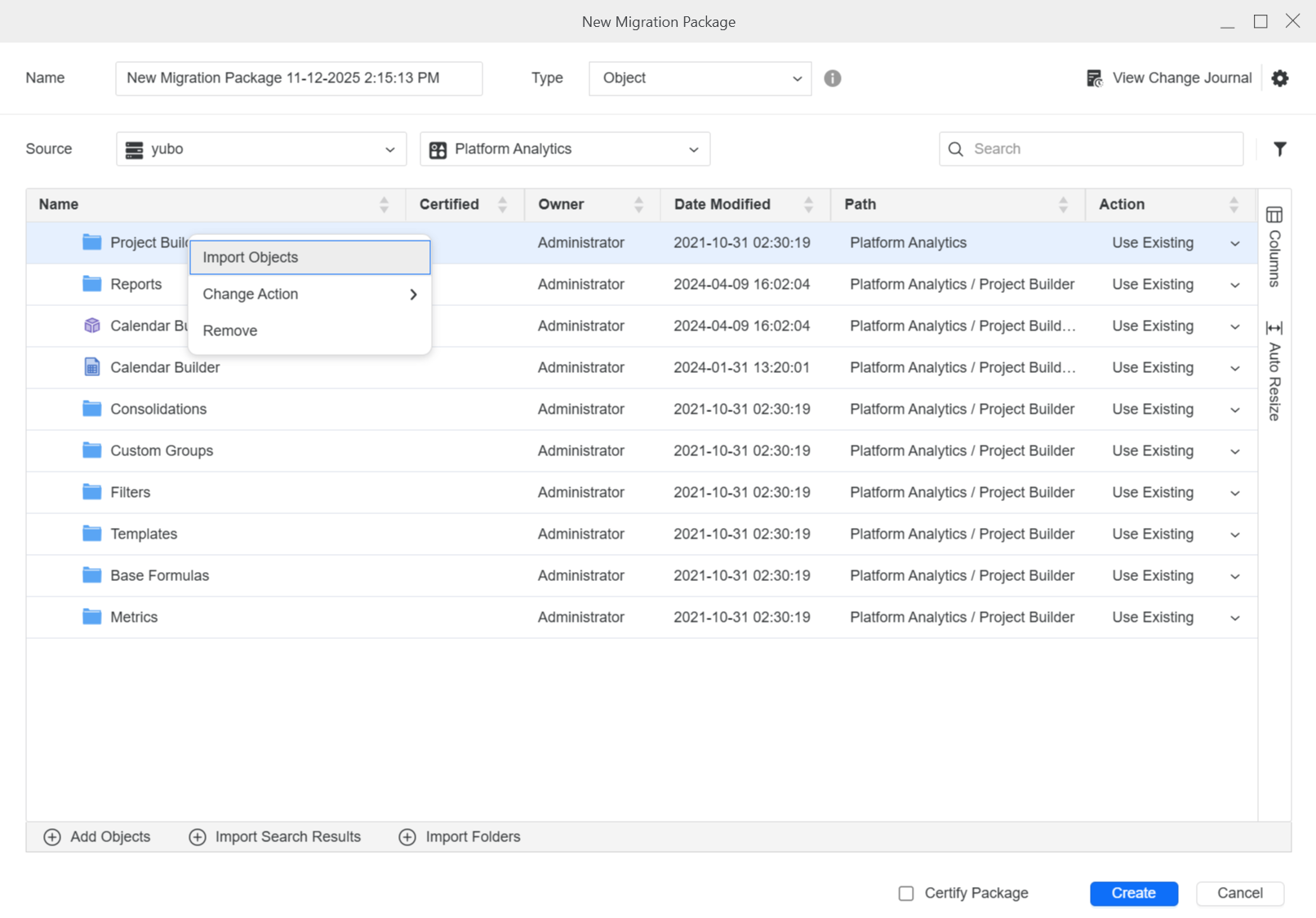1316x918 pixels.
Task: Toggle sort on Date Modified column
Action: [807, 205]
